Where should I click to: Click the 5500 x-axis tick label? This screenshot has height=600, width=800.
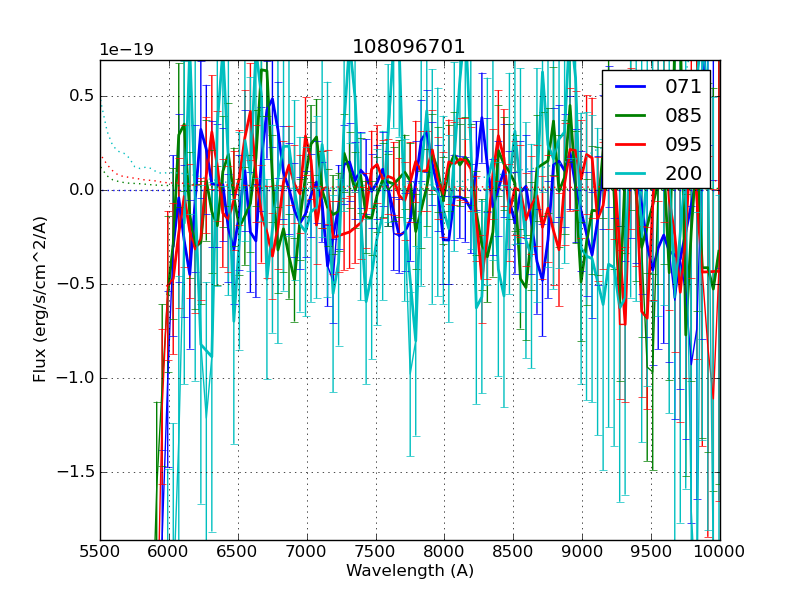coord(100,551)
